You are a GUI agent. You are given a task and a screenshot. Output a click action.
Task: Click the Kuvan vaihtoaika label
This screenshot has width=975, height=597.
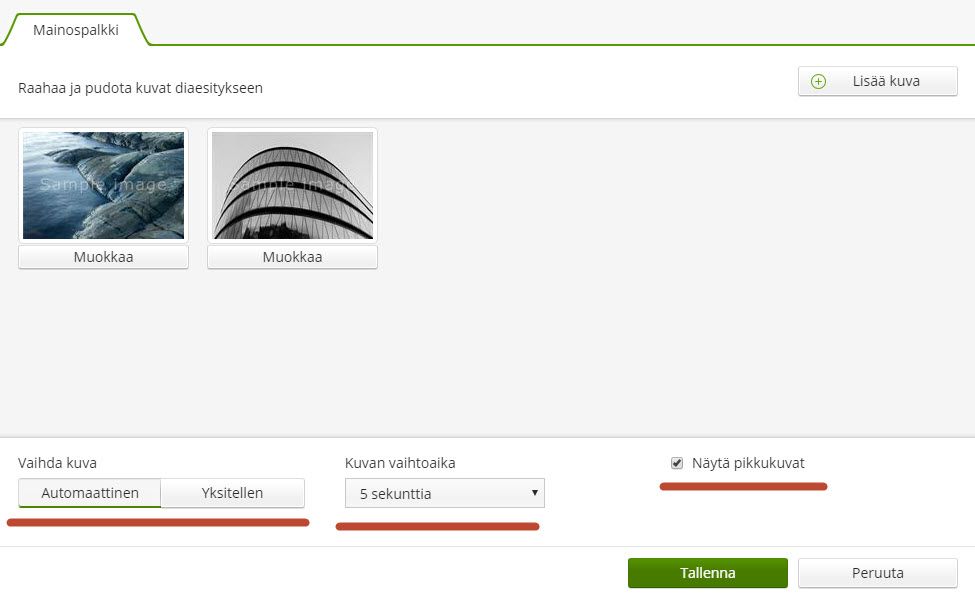pos(400,463)
